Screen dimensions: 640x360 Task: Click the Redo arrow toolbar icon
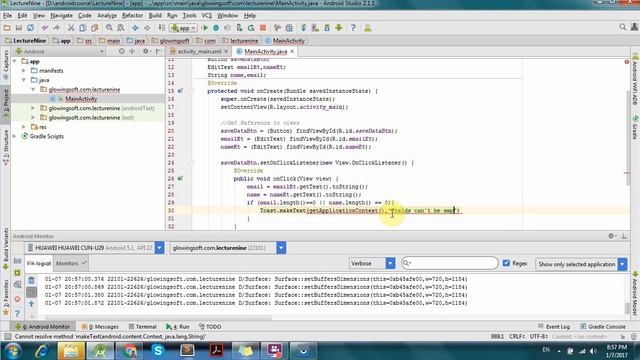point(57,28)
